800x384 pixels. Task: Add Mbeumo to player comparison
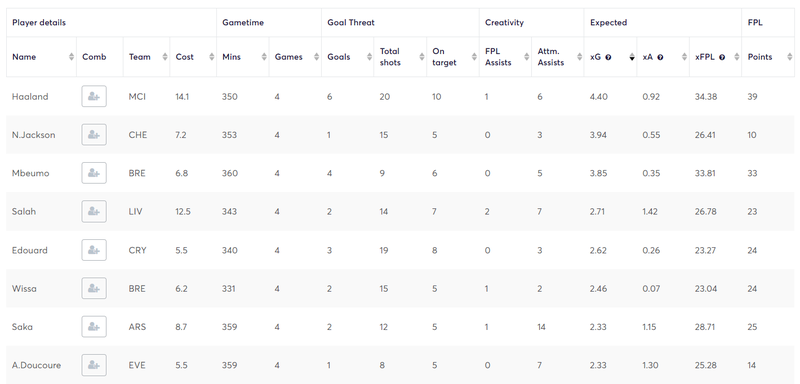click(94, 173)
